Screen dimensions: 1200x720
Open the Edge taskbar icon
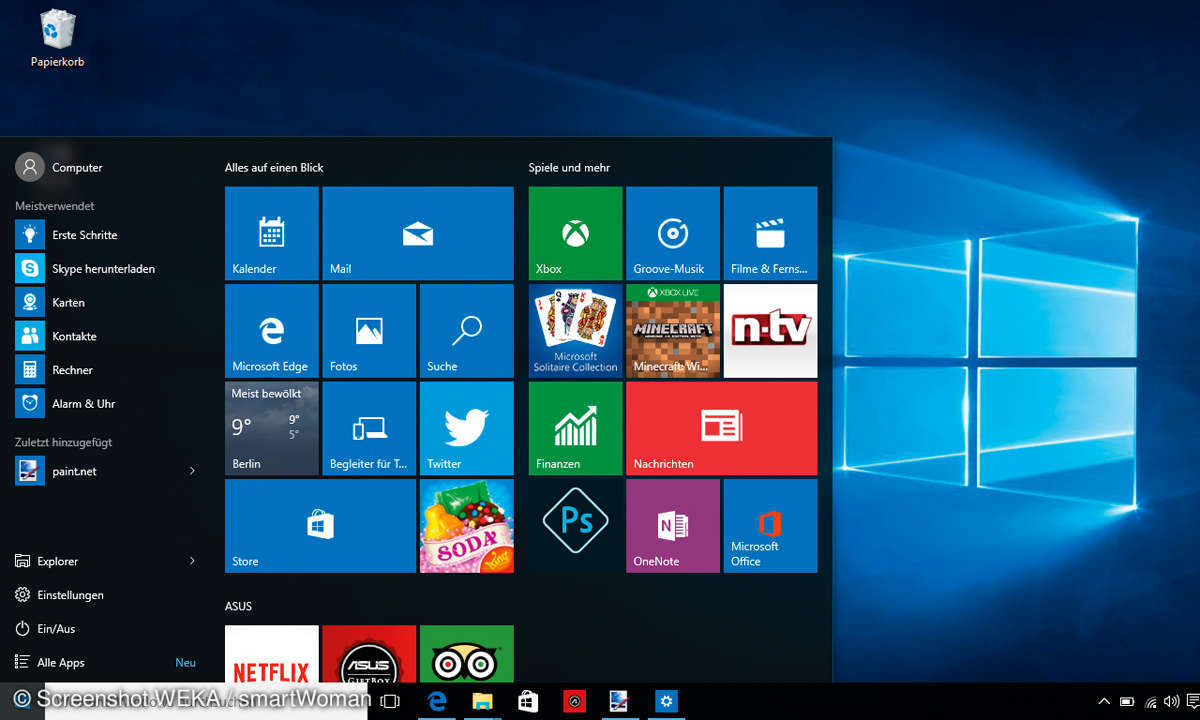pos(437,702)
